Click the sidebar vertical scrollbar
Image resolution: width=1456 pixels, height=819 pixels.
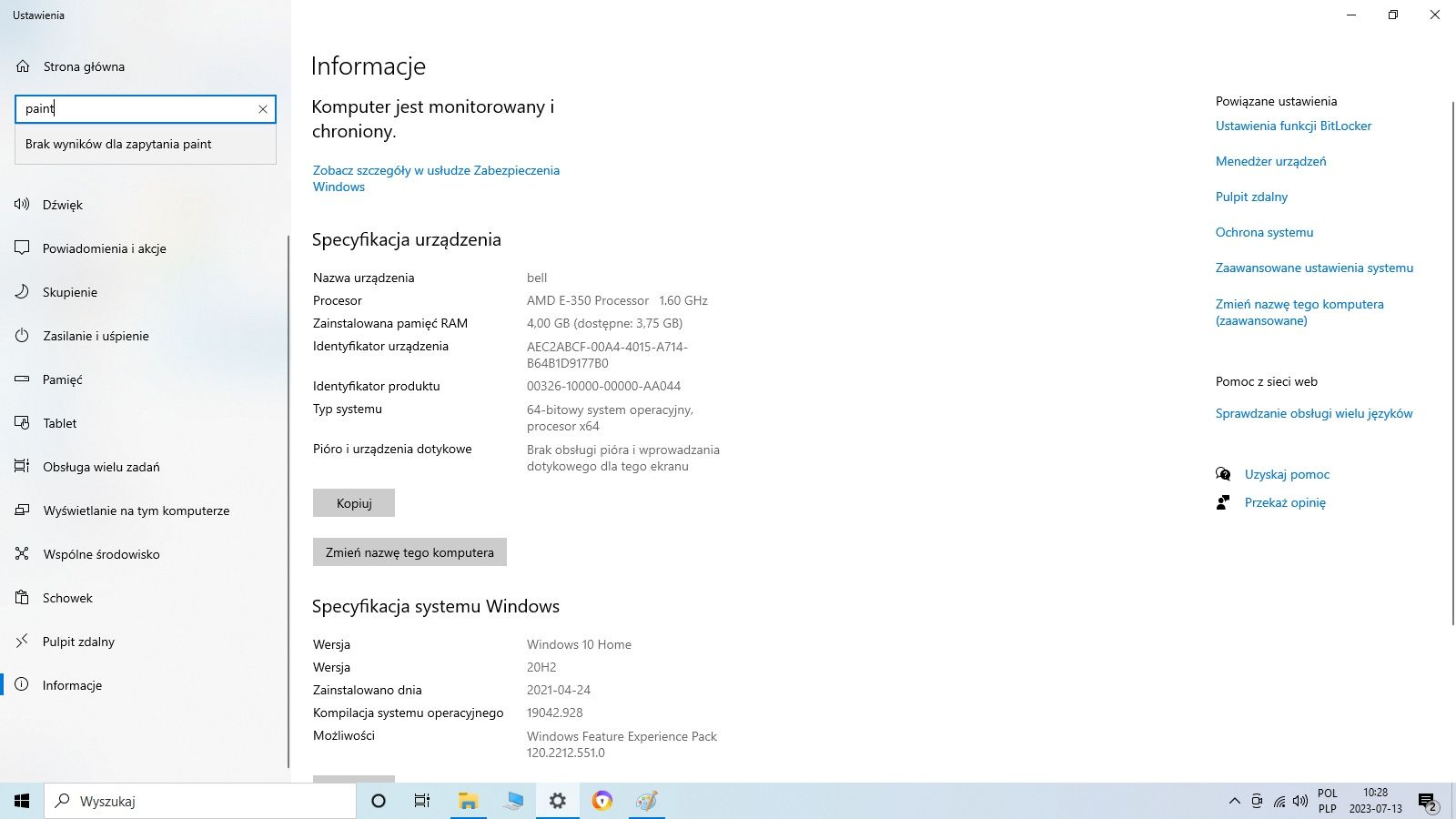pos(288,500)
